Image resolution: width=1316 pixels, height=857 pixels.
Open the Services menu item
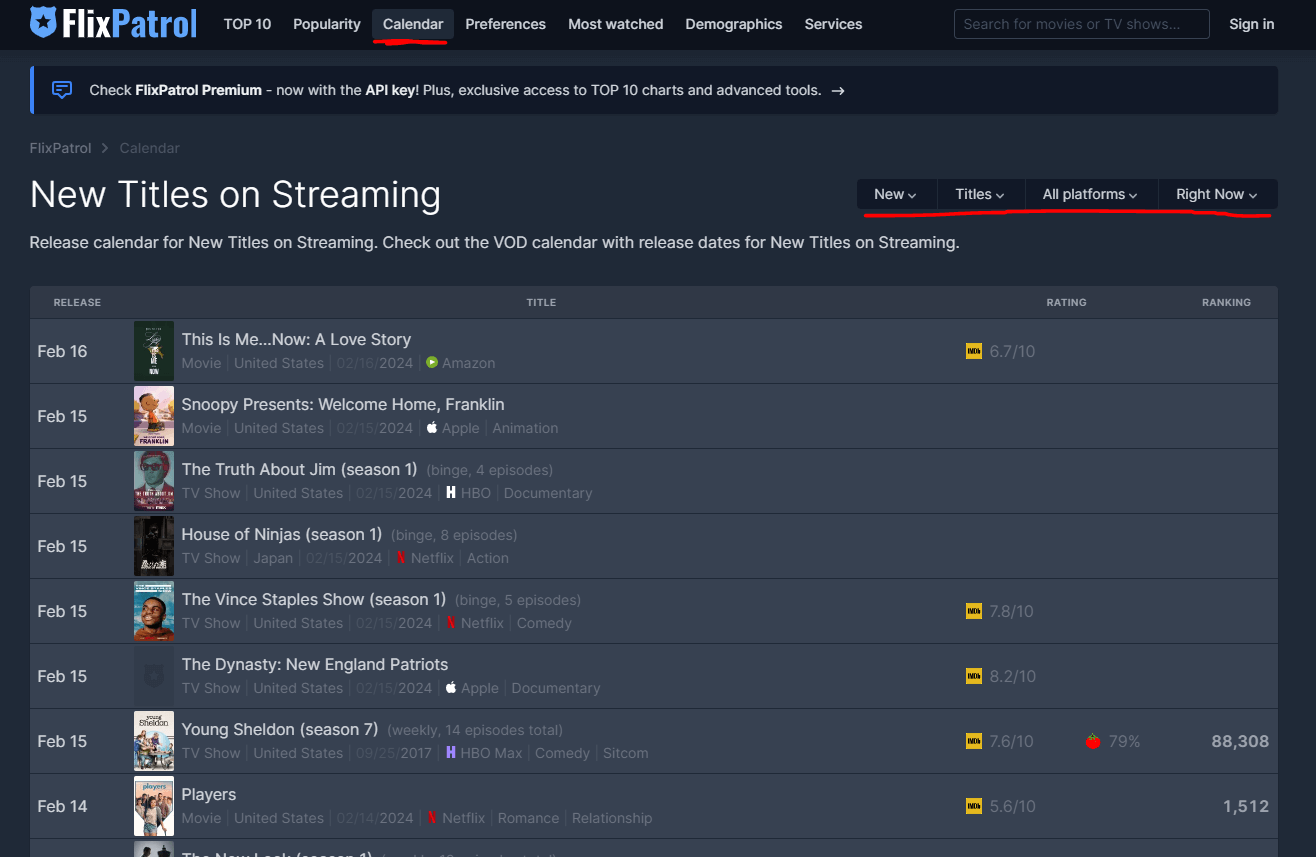[833, 24]
